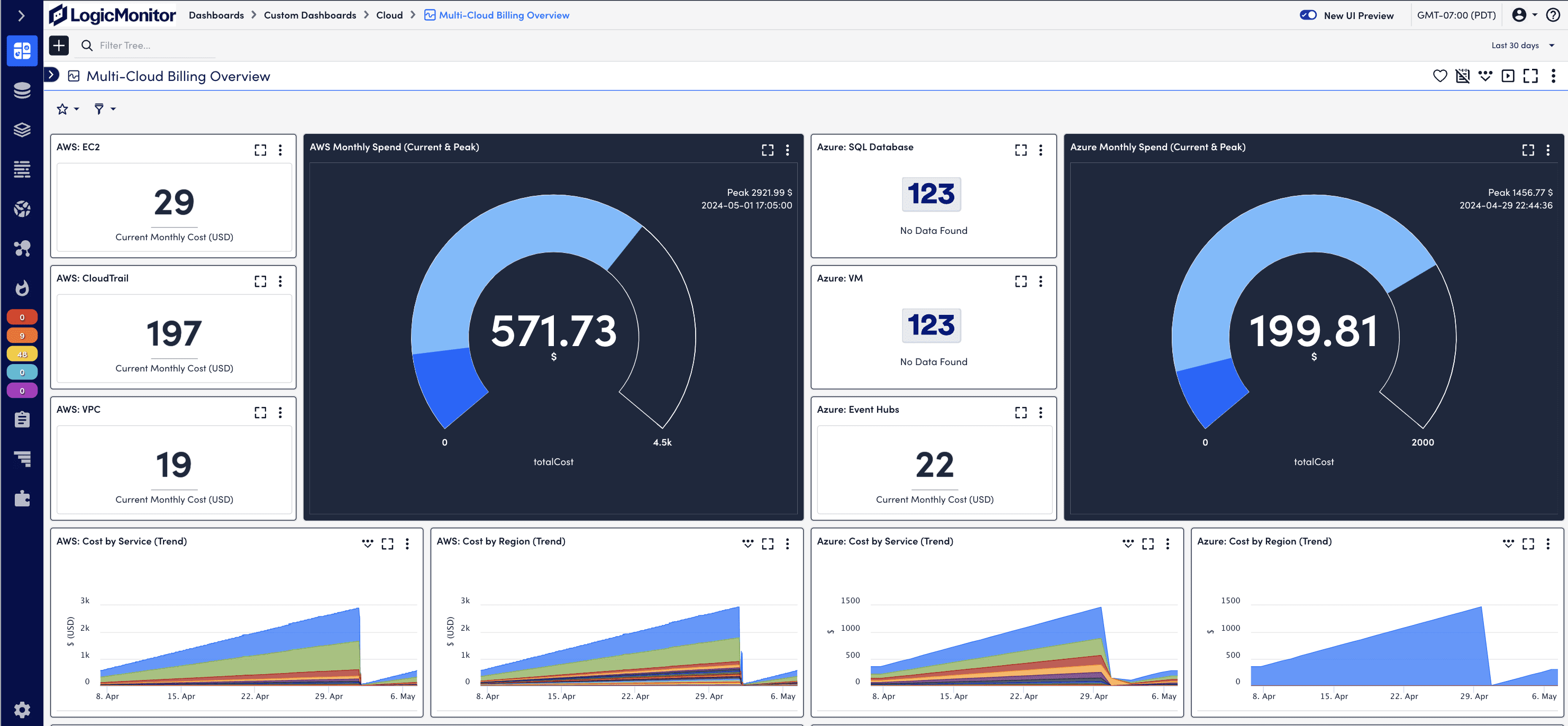Expand Azure: Cost by Service chart fullscreen
This screenshot has height=726, width=1568.
tap(1147, 544)
